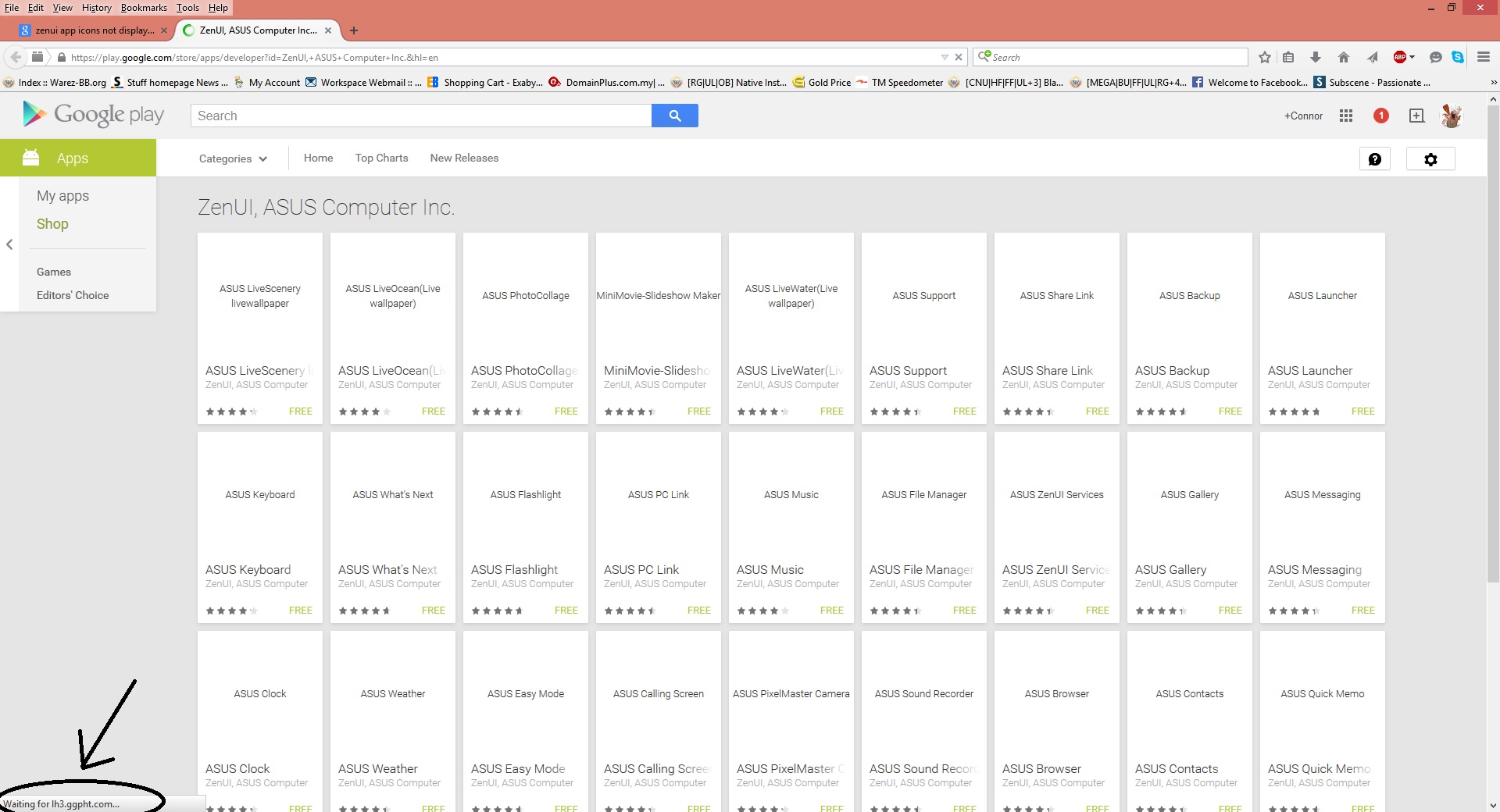Open the Firefox downloads arrow

tap(1316, 57)
